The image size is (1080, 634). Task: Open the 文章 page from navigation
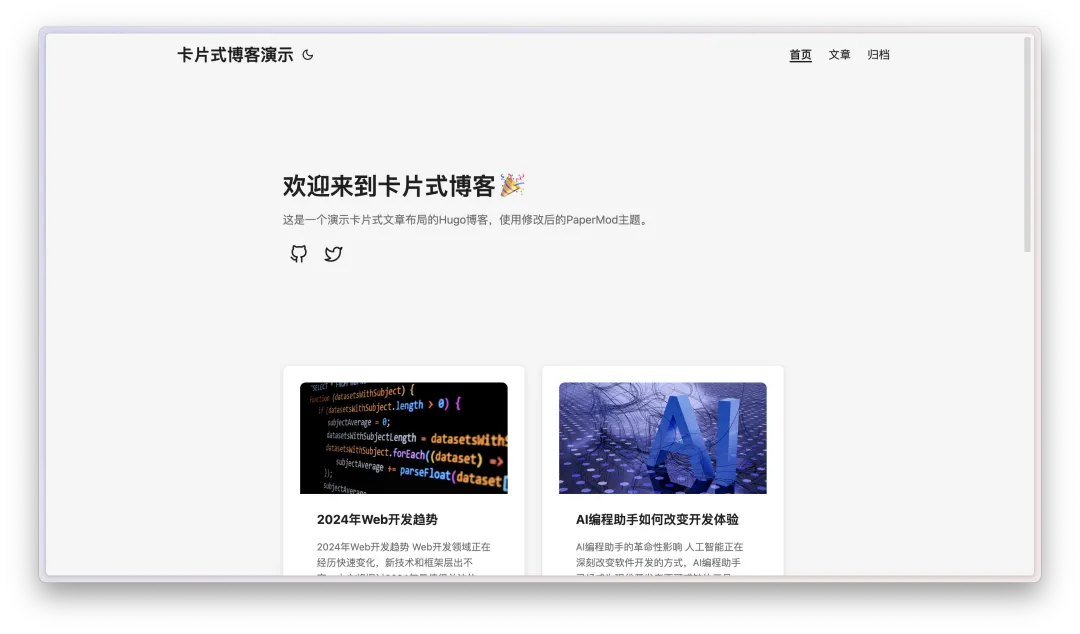click(839, 55)
